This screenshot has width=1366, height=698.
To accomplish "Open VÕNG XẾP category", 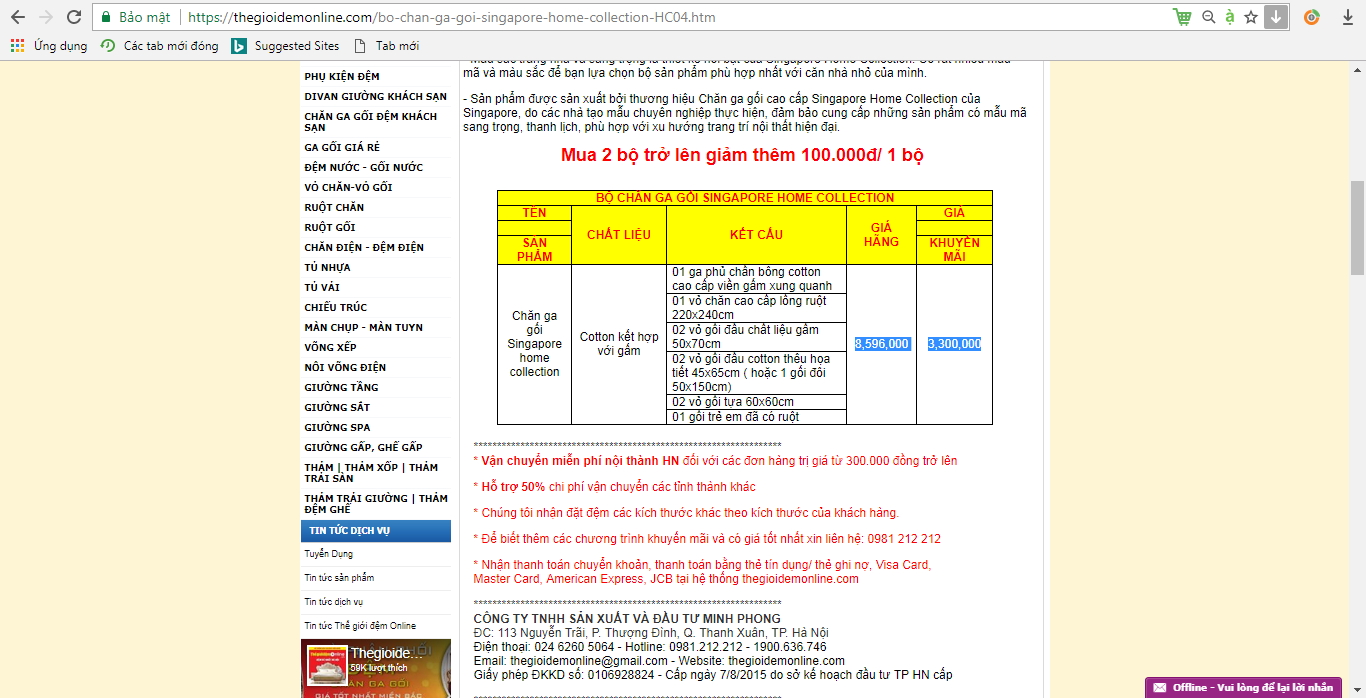I will point(331,348).
